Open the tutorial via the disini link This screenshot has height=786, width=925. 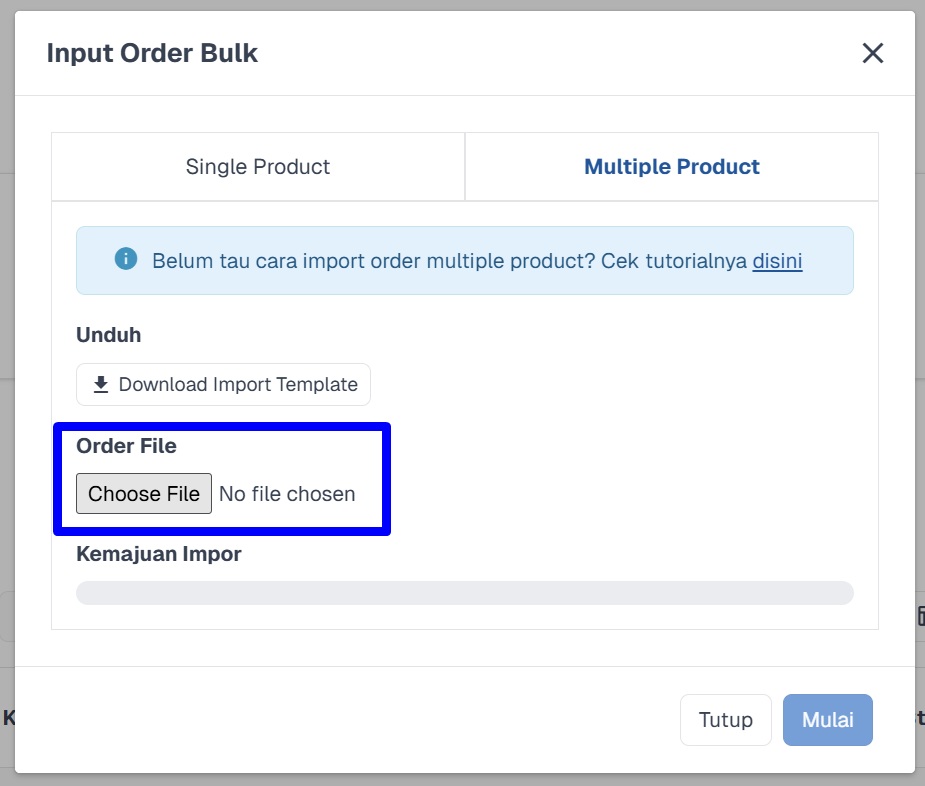777,260
